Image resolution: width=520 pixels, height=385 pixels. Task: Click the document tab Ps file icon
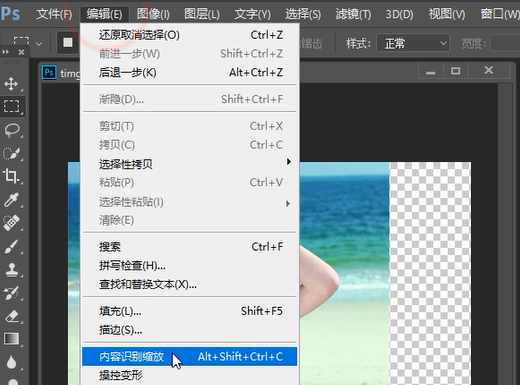[x=49, y=72]
